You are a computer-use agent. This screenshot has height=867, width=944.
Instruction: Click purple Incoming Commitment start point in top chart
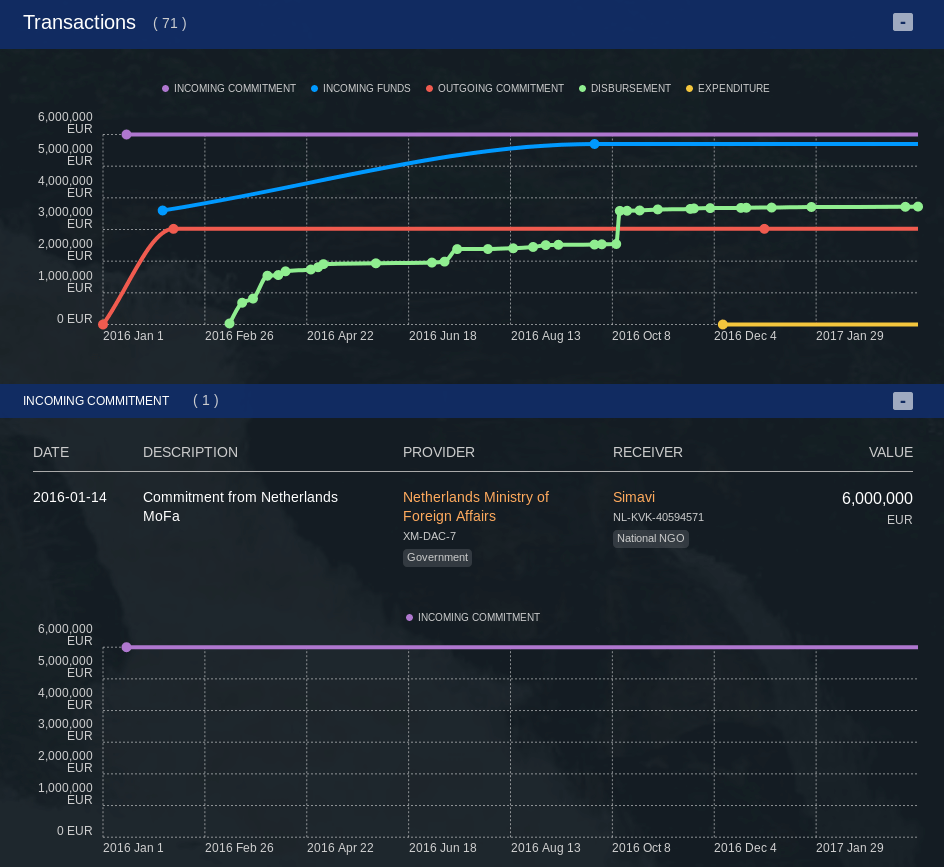(x=126, y=134)
